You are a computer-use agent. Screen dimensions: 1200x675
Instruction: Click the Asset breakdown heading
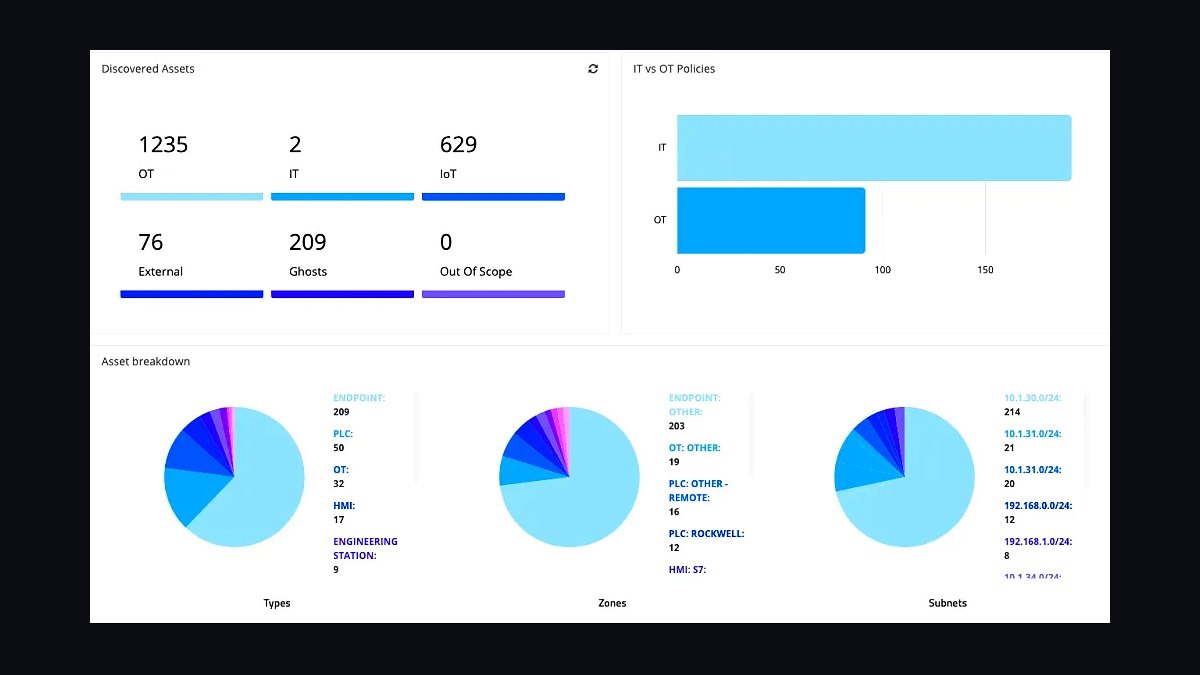tap(146, 361)
